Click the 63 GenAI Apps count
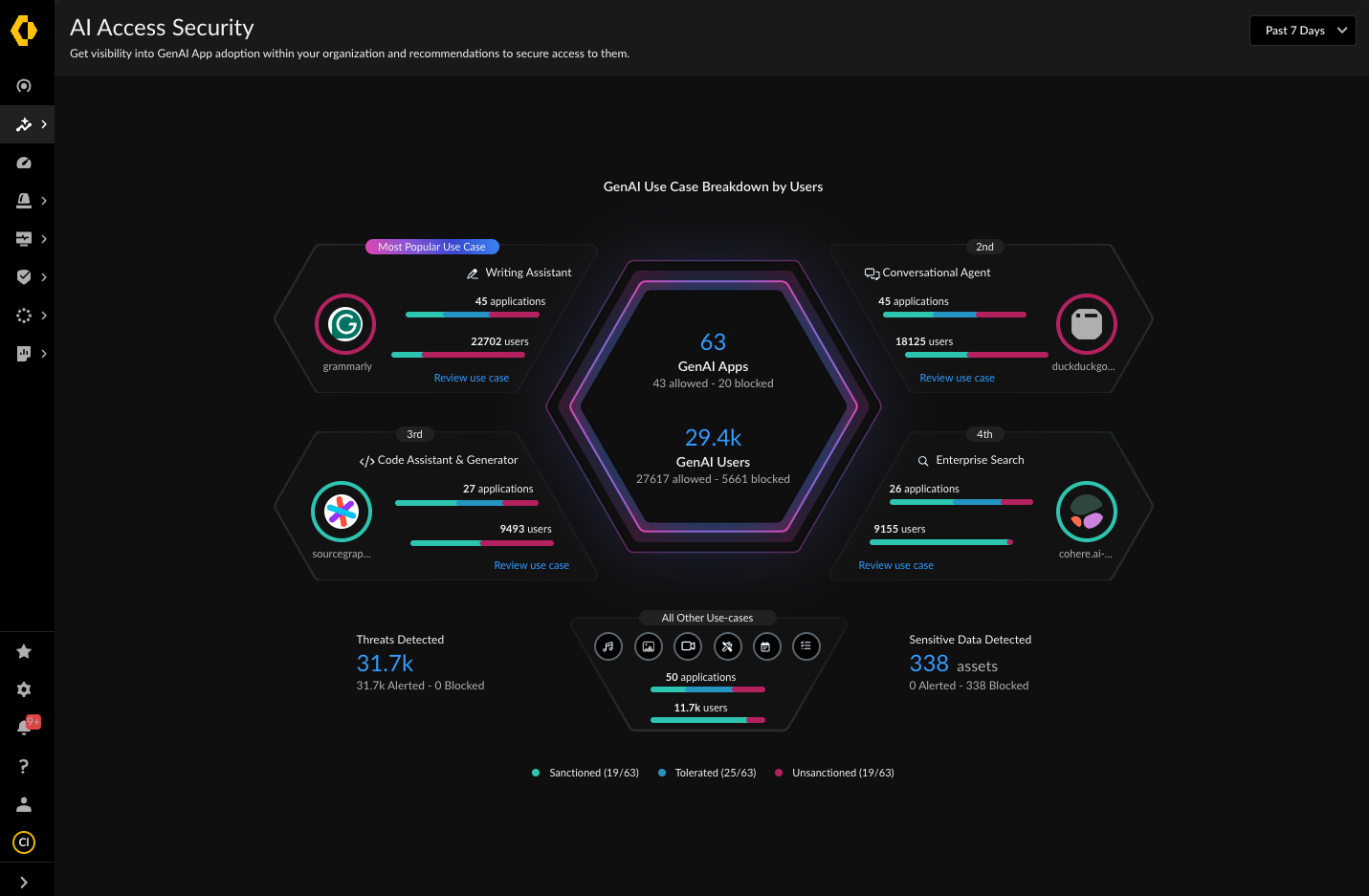 [713, 342]
